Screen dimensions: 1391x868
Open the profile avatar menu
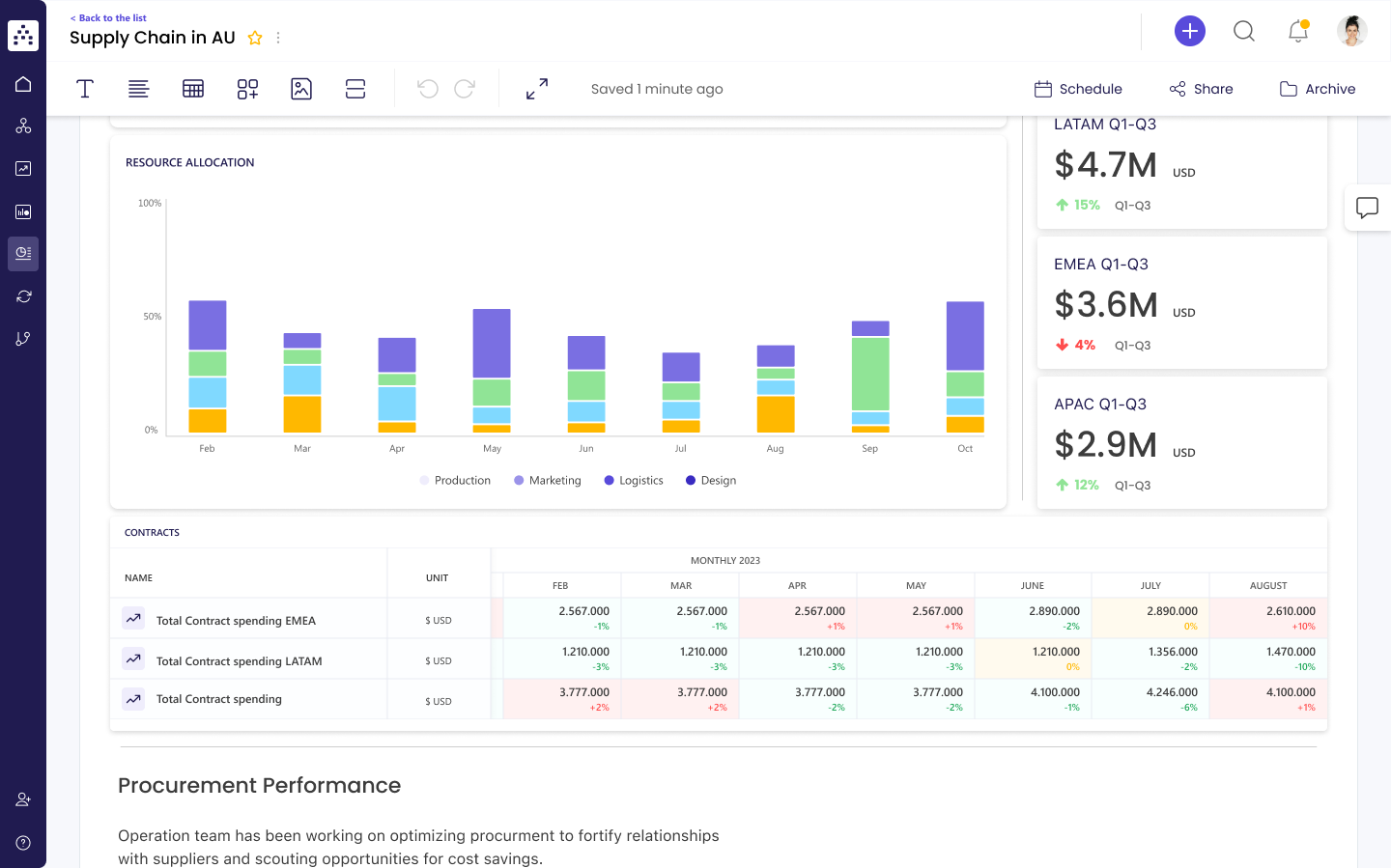tap(1351, 30)
